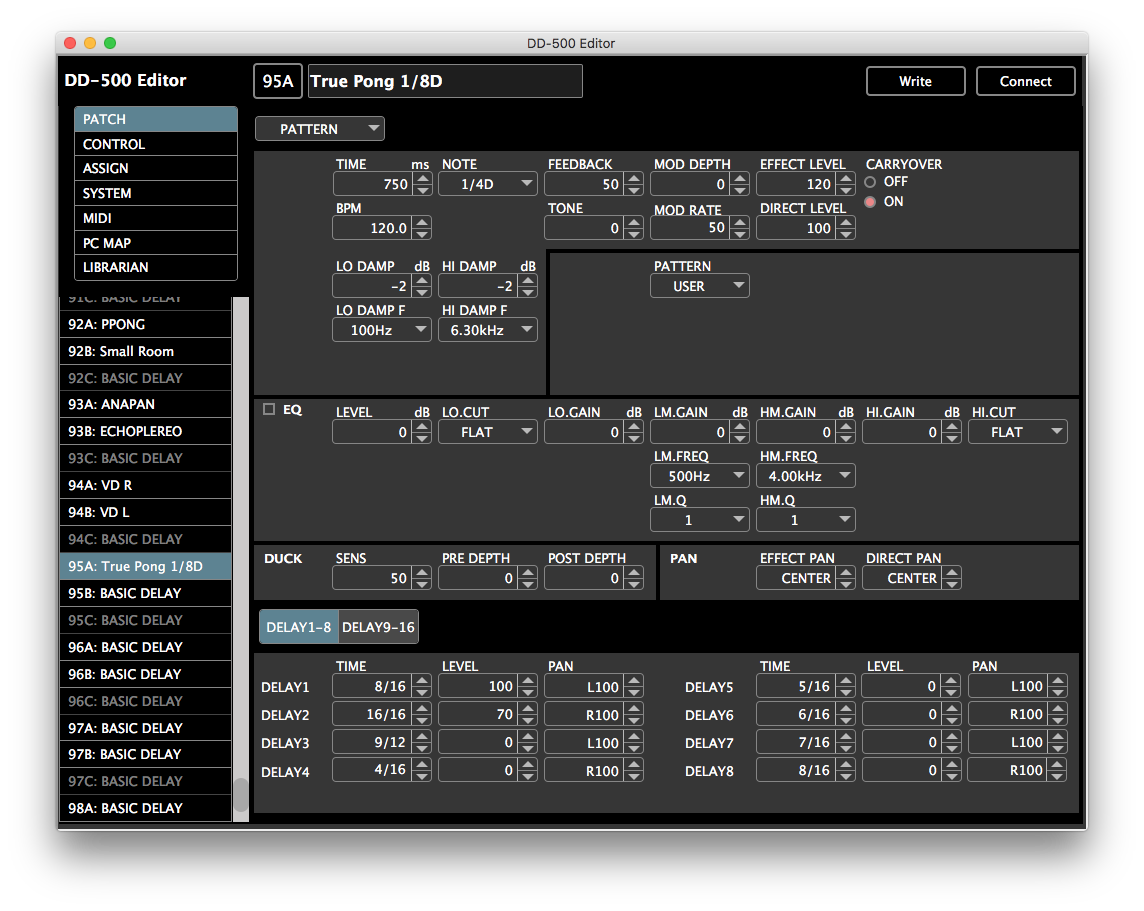This screenshot has width=1144, height=911.
Task: Select the PATCH menu item
Action: (x=155, y=119)
